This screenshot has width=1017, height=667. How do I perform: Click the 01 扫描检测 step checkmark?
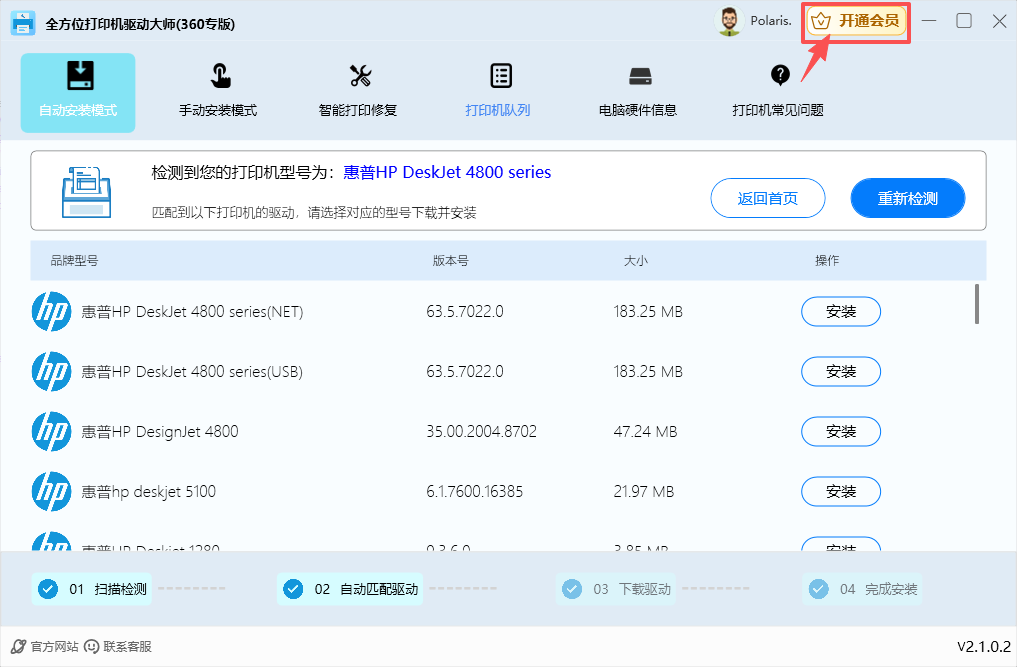[x=47, y=589]
